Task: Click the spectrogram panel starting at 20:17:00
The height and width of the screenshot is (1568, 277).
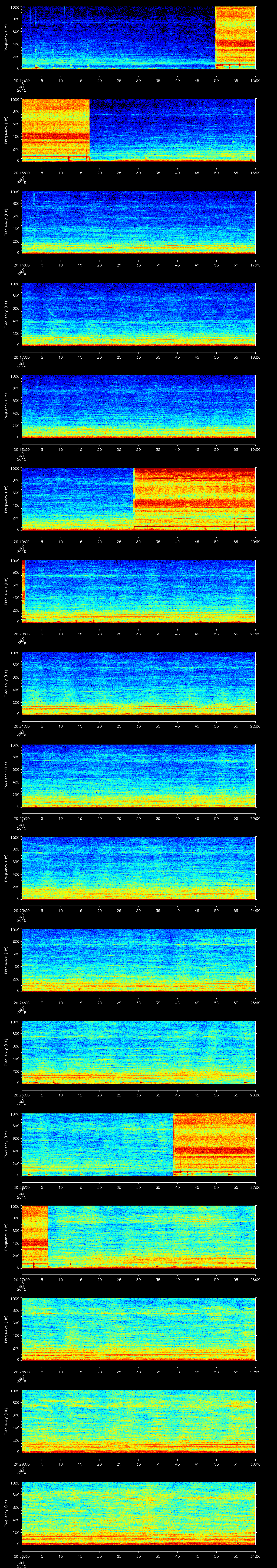Action: click(x=138, y=315)
